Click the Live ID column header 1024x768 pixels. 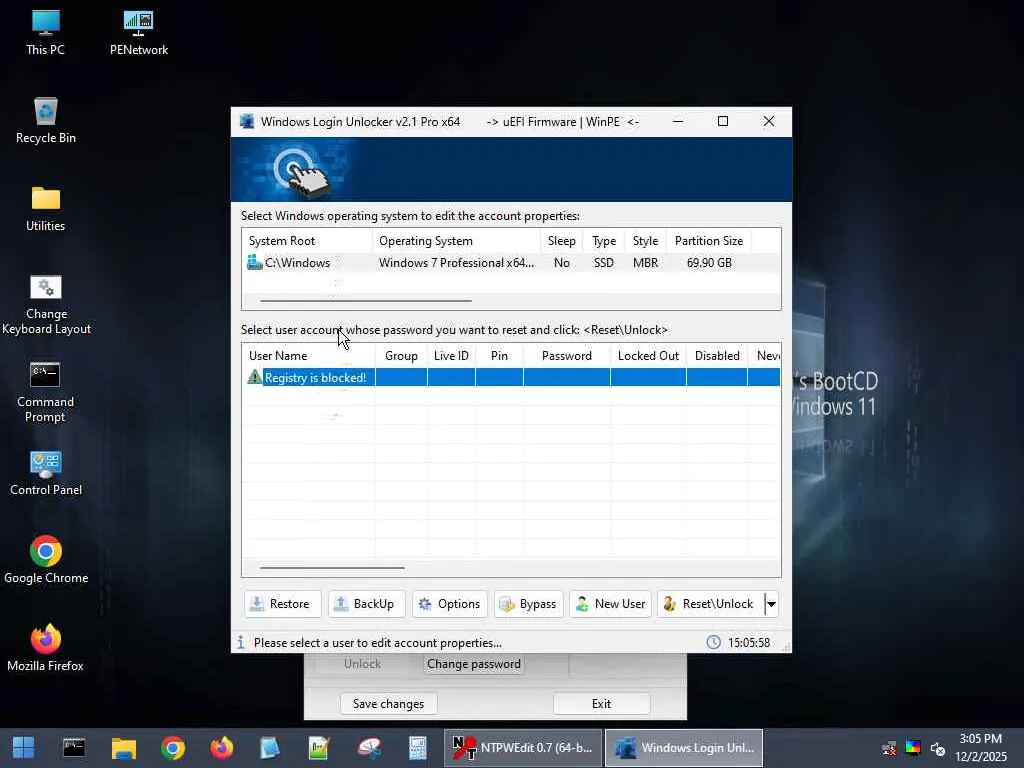(451, 356)
